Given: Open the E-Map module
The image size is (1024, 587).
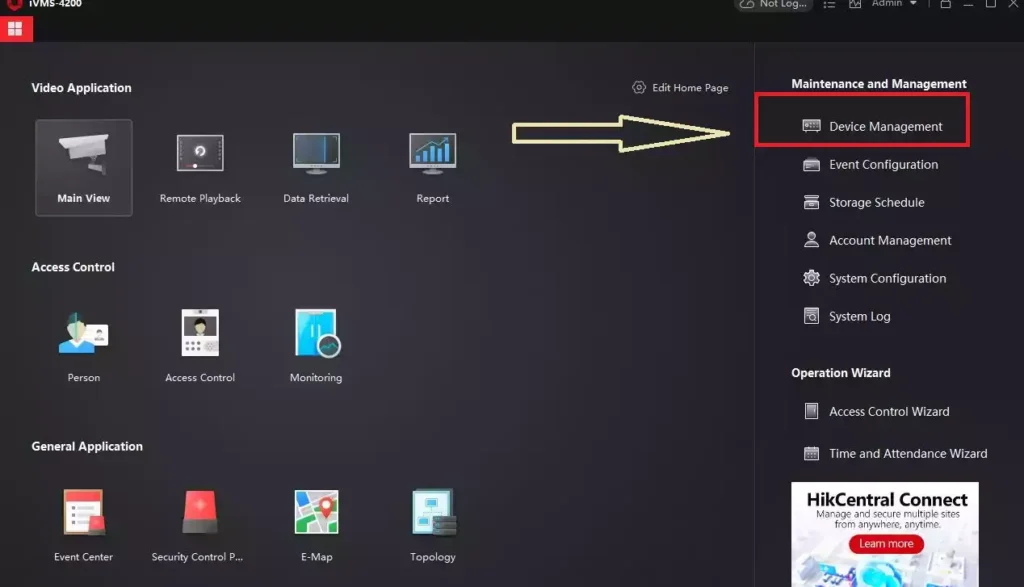Looking at the screenshot, I should coord(317,525).
